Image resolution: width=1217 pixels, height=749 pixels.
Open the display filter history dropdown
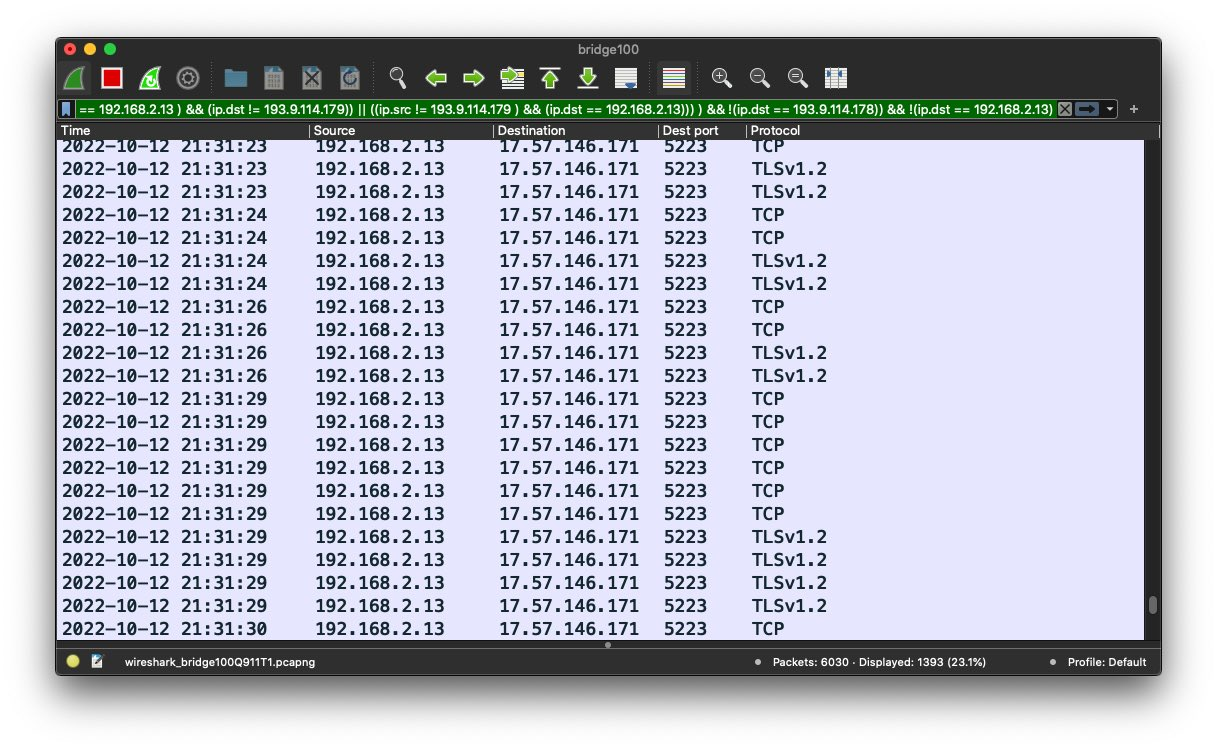[x=1110, y=109]
